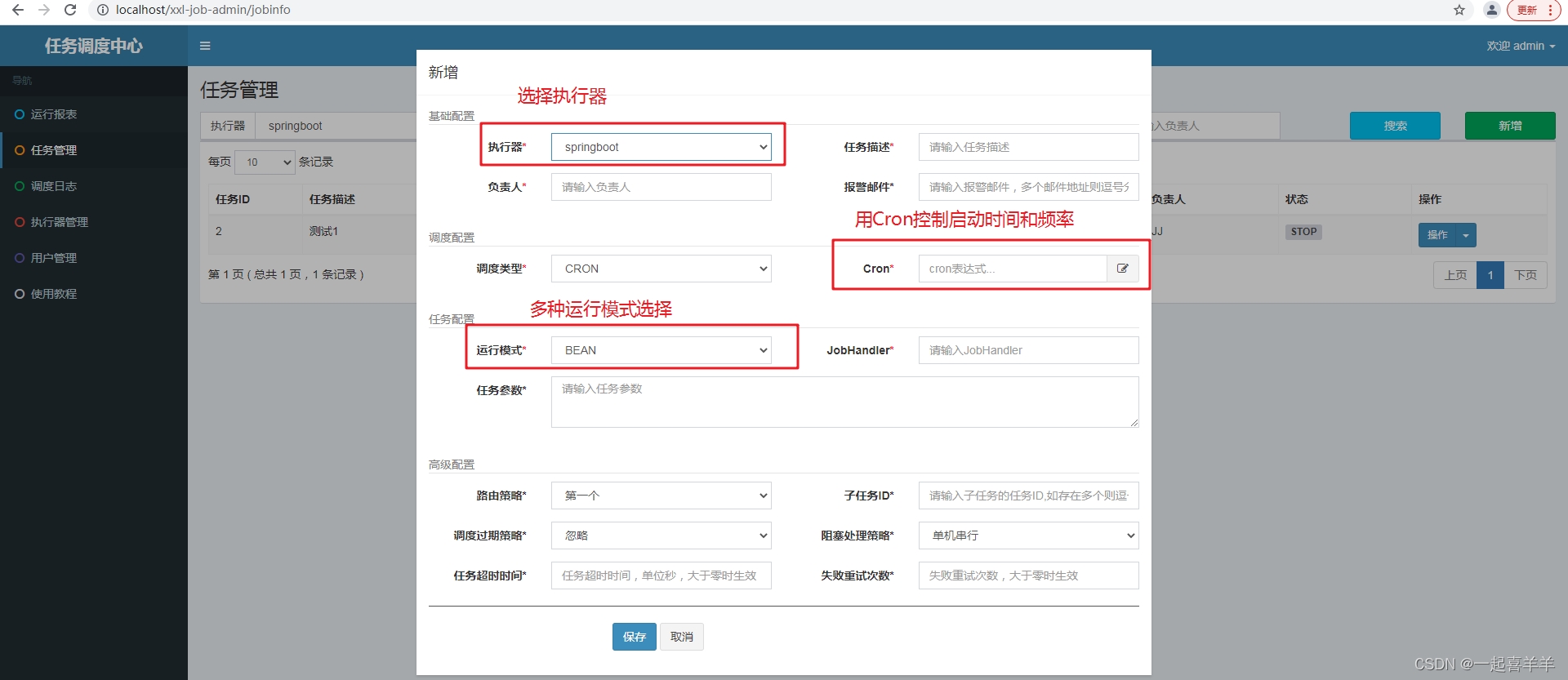Open the cron expression editor icon
Image resolution: width=1568 pixels, height=680 pixels.
1123,269
